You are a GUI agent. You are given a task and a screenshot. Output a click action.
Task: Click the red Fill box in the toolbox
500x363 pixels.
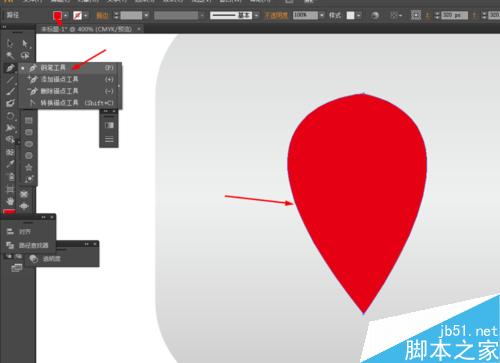(x=9, y=212)
